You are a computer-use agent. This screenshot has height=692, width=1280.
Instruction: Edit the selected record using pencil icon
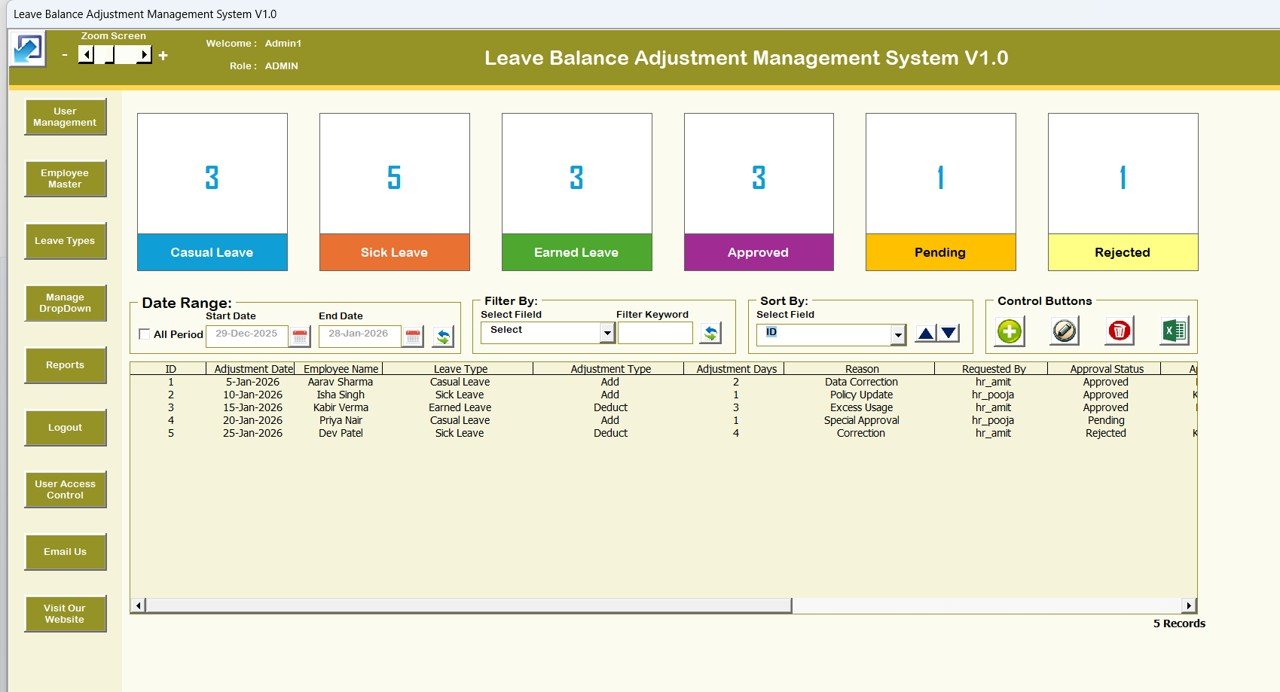click(1063, 329)
